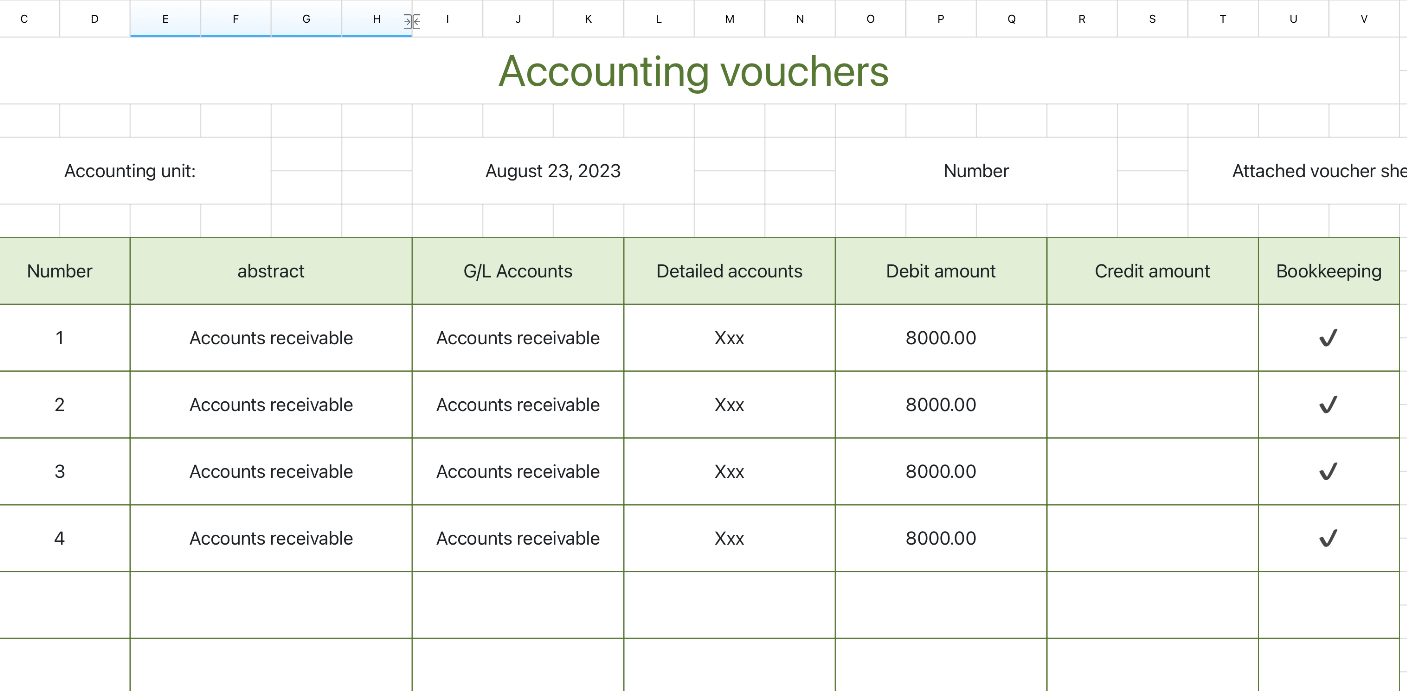Select column H header
The height and width of the screenshot is (691, 1407).
coord(377,19)
